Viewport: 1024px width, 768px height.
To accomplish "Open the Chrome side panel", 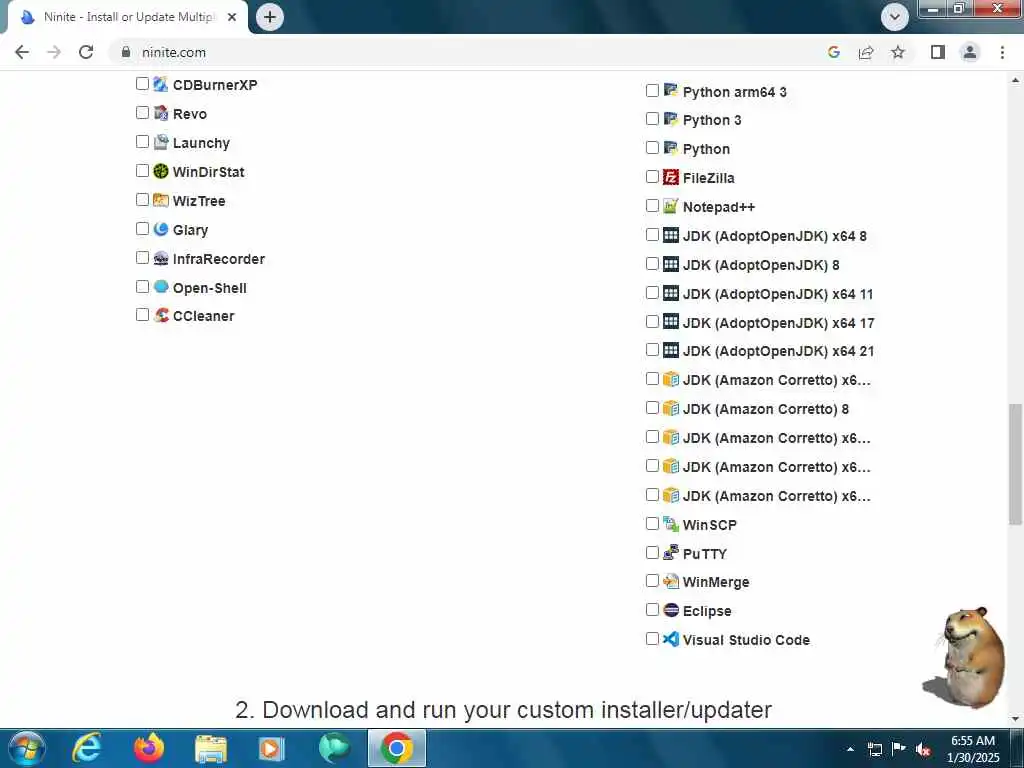I will pos(938,52).
